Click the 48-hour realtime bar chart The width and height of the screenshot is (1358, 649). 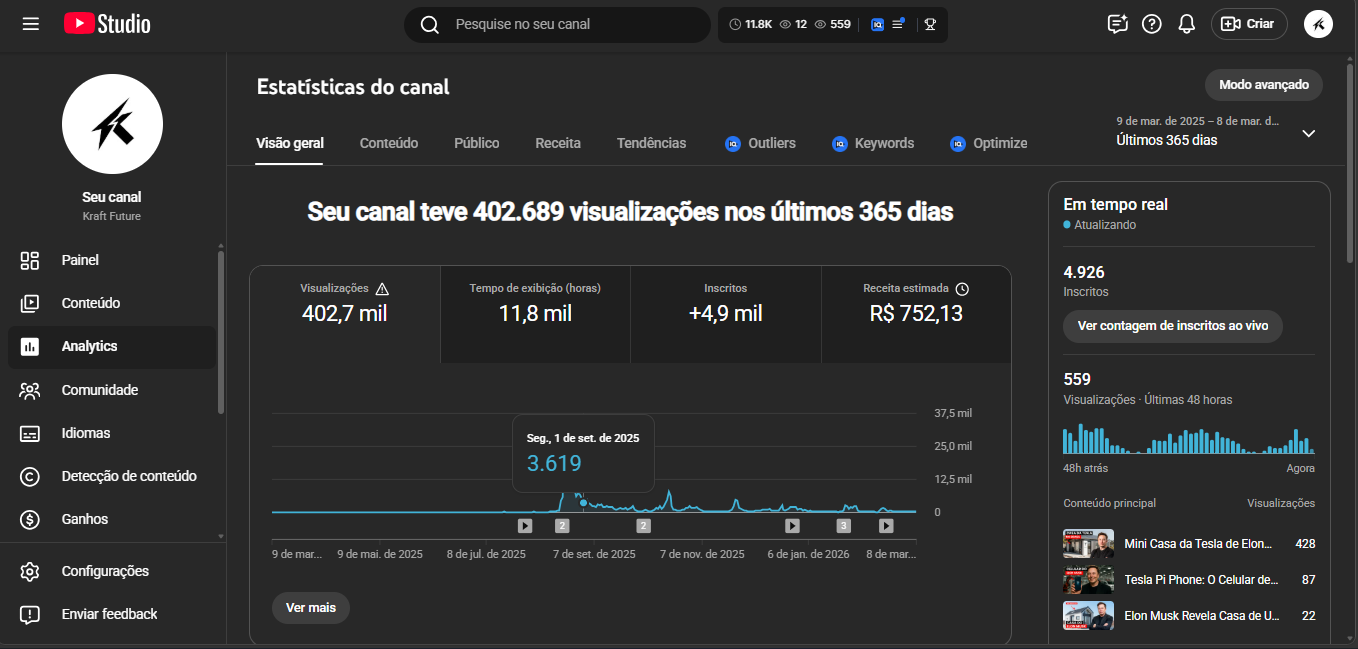click(x=1189, y=441)
